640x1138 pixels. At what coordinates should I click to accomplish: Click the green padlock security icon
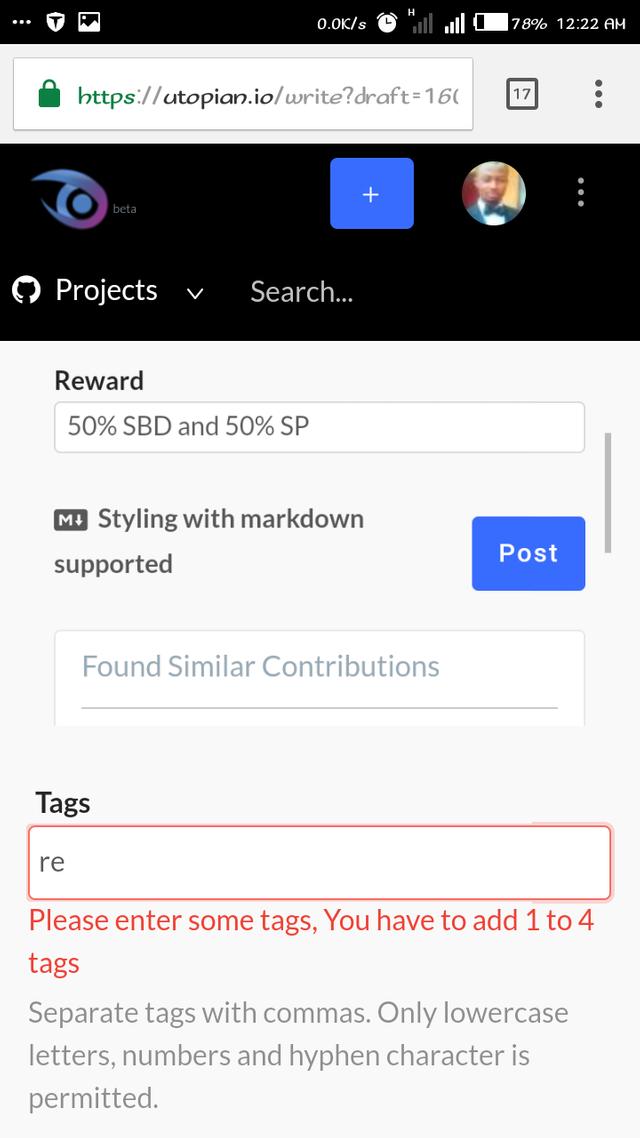pos(49,96)
